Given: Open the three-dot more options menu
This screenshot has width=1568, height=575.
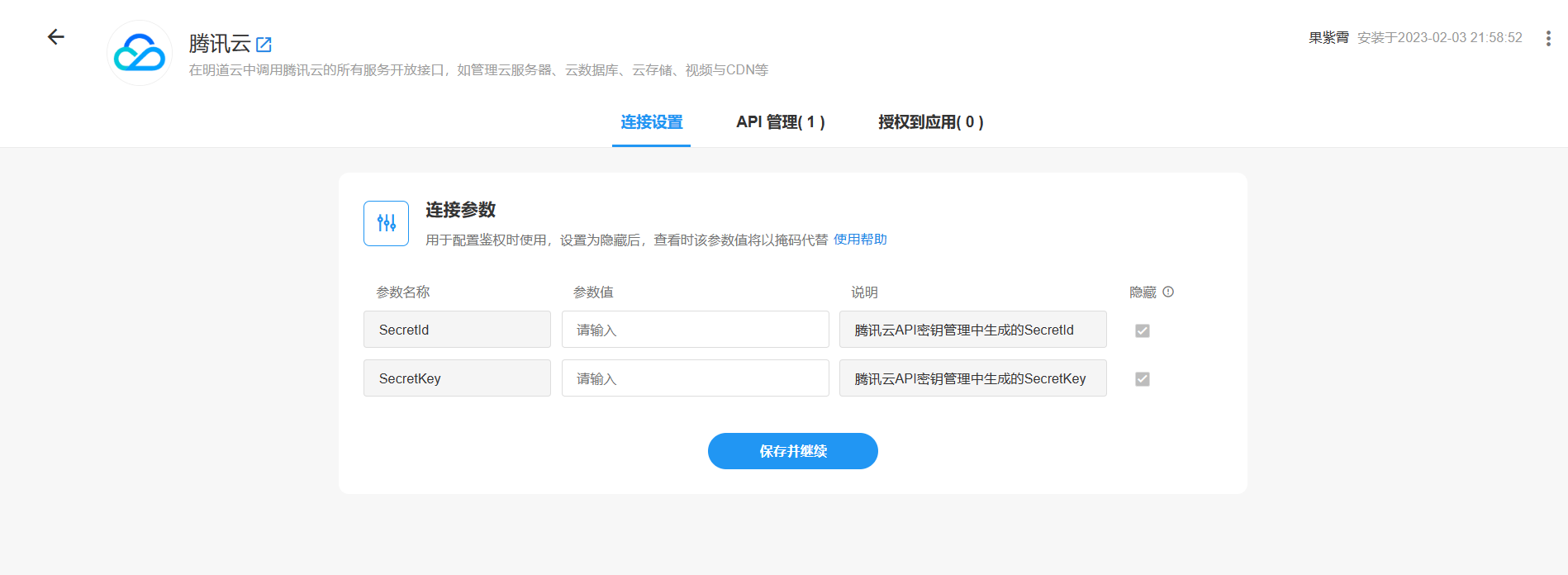Looking at the screenshot, I should point(1547,38).
